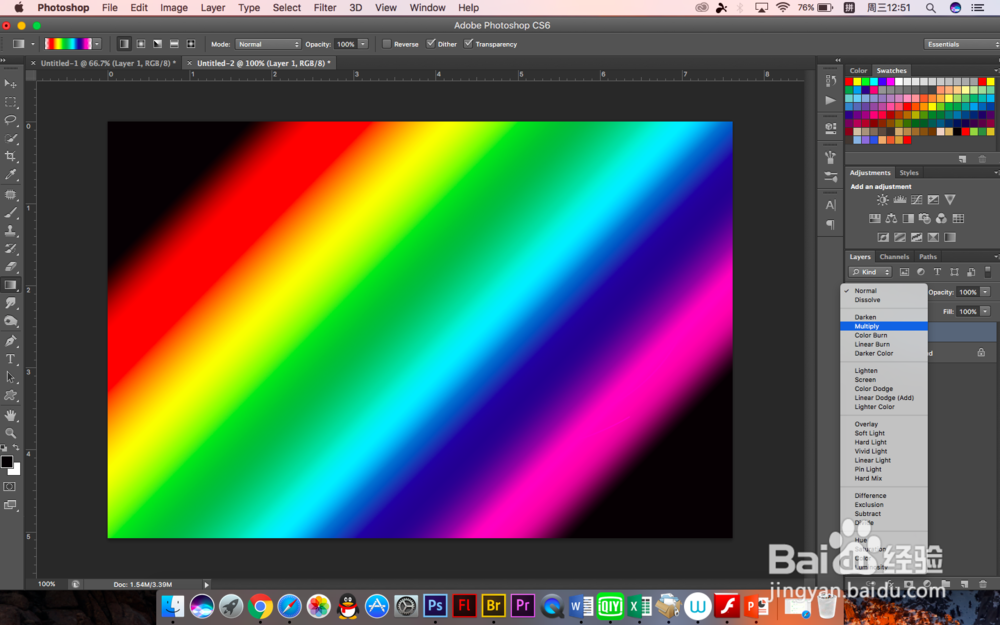Image resolution: width=1000 pixels, height=625 pixels.
Task: Open Google Chrome from the dock
Action: coord(260,607)
